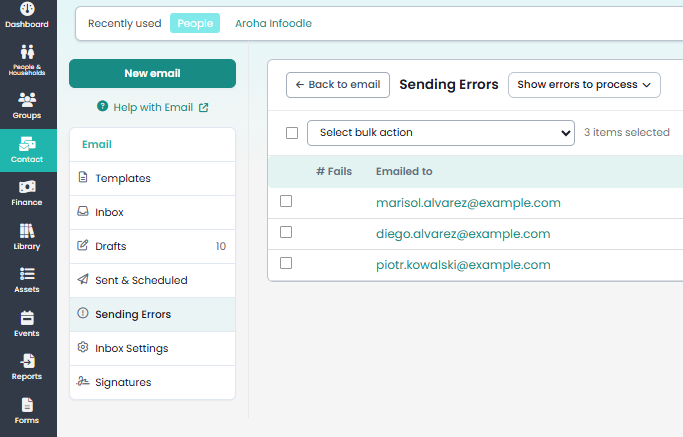Open marisol.alvarez@example.com email link
The width and height of the screenshot is (683, 437).
click(x=468, y=203)
